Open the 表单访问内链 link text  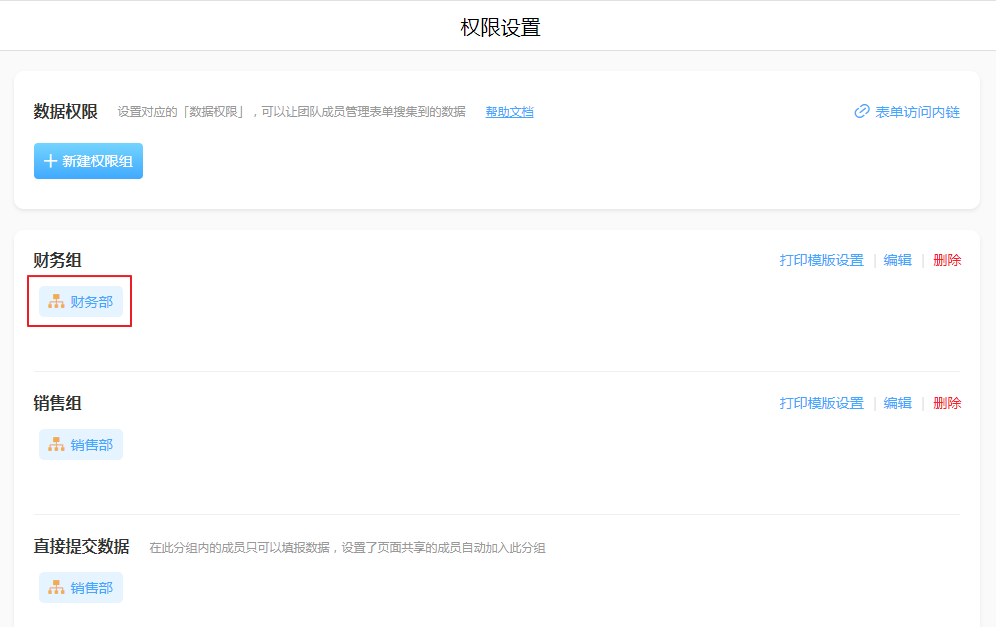click(x=917, y=112)
